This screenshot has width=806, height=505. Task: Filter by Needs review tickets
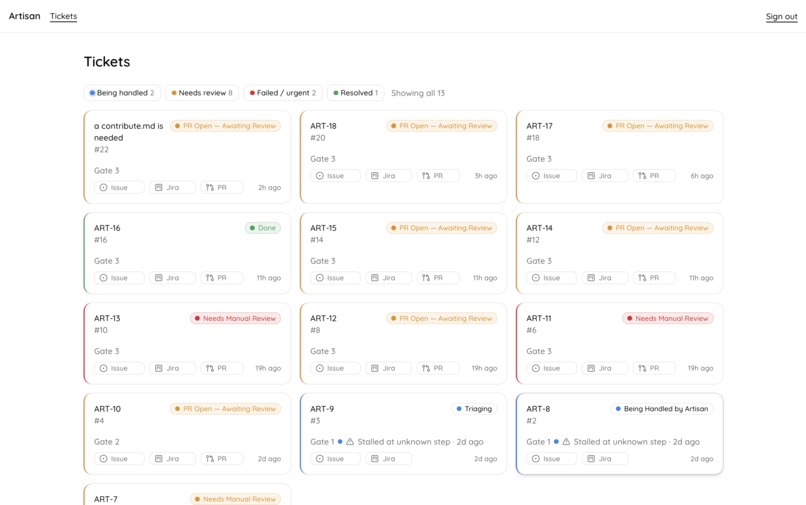(203, 93)
